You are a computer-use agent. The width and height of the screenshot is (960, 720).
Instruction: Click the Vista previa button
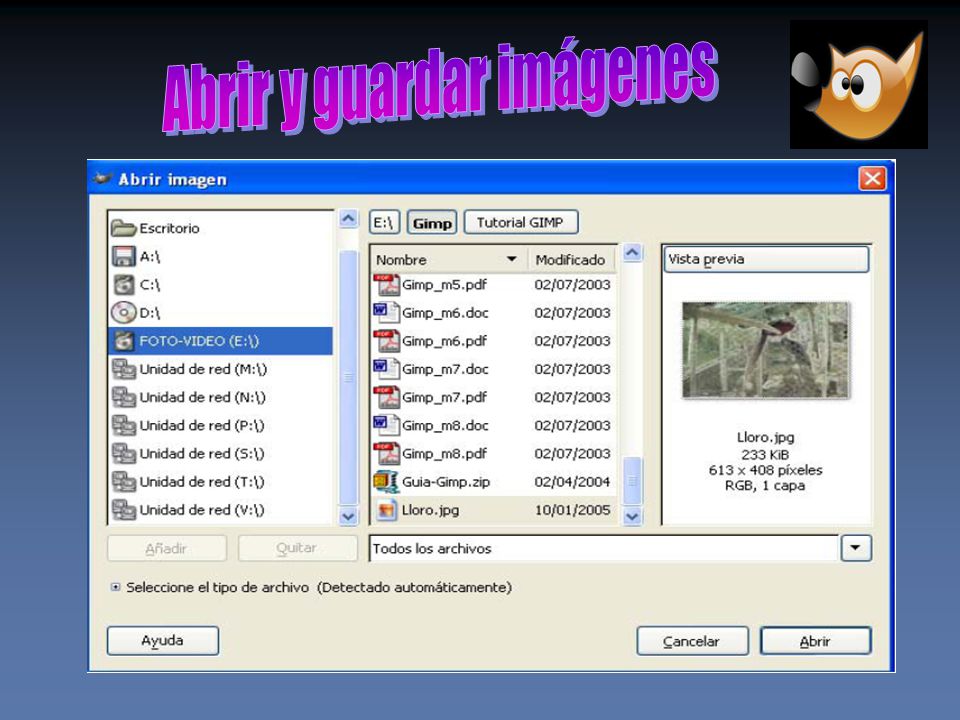767,259
